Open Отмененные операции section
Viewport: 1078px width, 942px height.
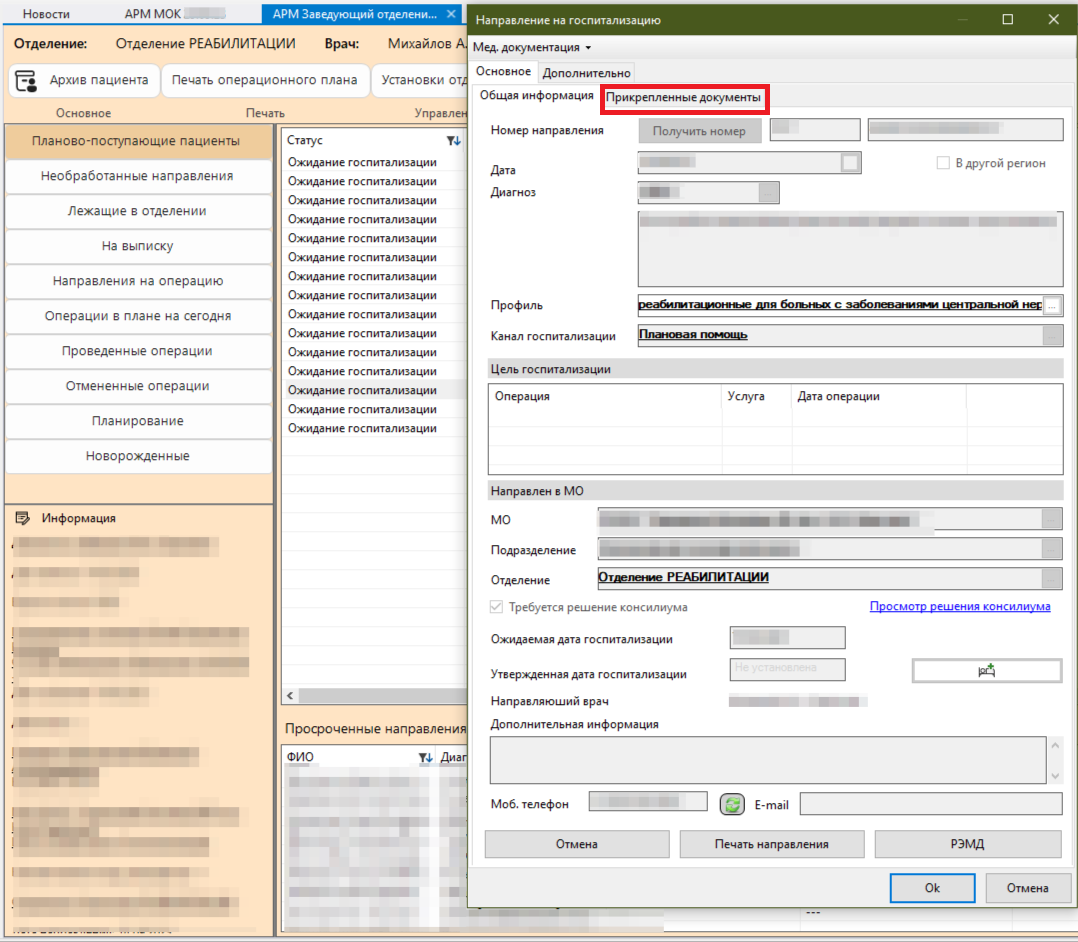pos(138,386)
